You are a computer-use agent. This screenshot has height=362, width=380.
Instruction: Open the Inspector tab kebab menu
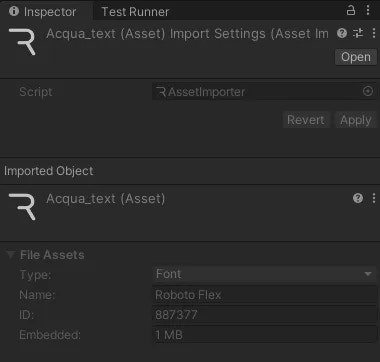pyautogui.click(x=368, y=10)
